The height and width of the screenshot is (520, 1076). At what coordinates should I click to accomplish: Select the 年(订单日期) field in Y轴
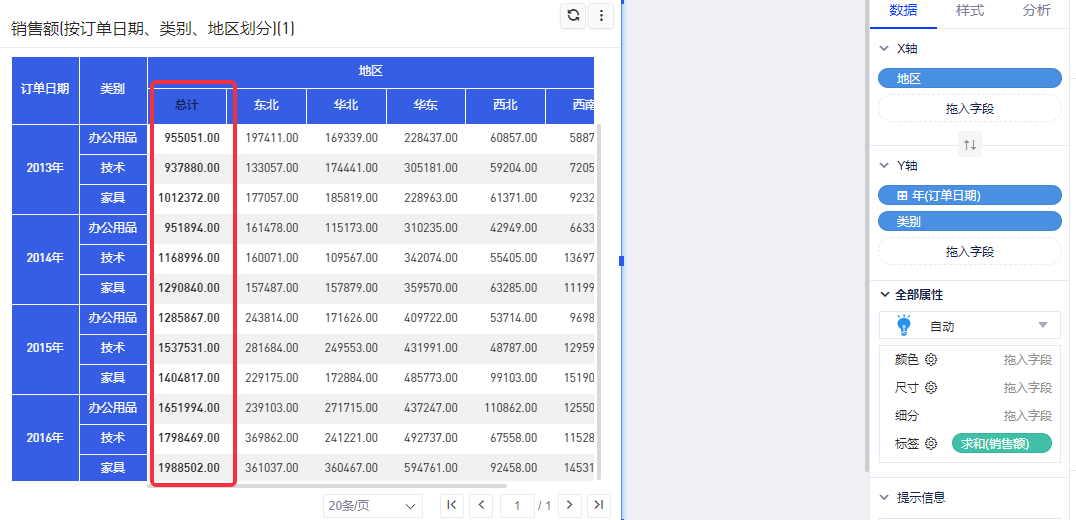click(x=969, y=195)
